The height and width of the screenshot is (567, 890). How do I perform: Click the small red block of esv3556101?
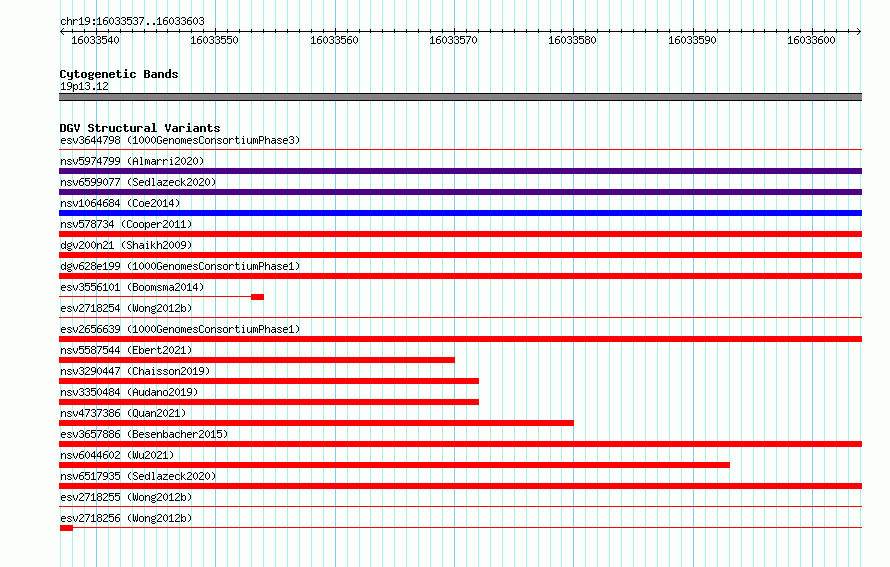tap(258, 297)
